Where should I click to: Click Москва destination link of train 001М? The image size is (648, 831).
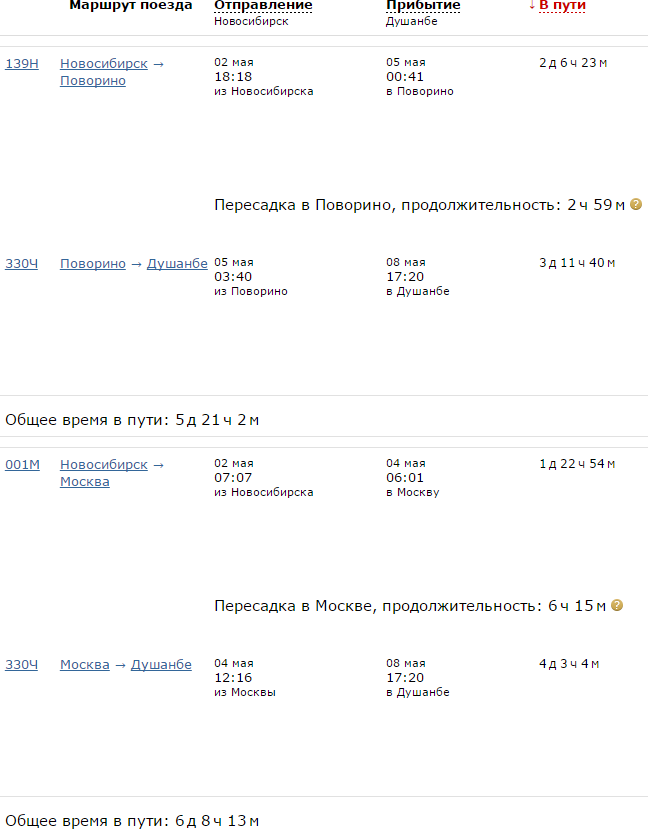point(85,482)
